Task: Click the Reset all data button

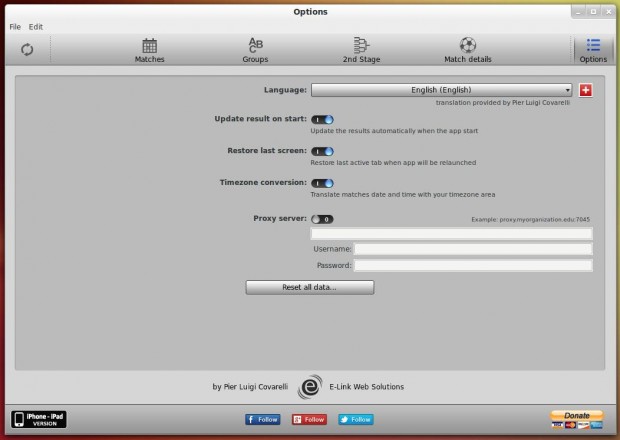Action: [310, 287]
